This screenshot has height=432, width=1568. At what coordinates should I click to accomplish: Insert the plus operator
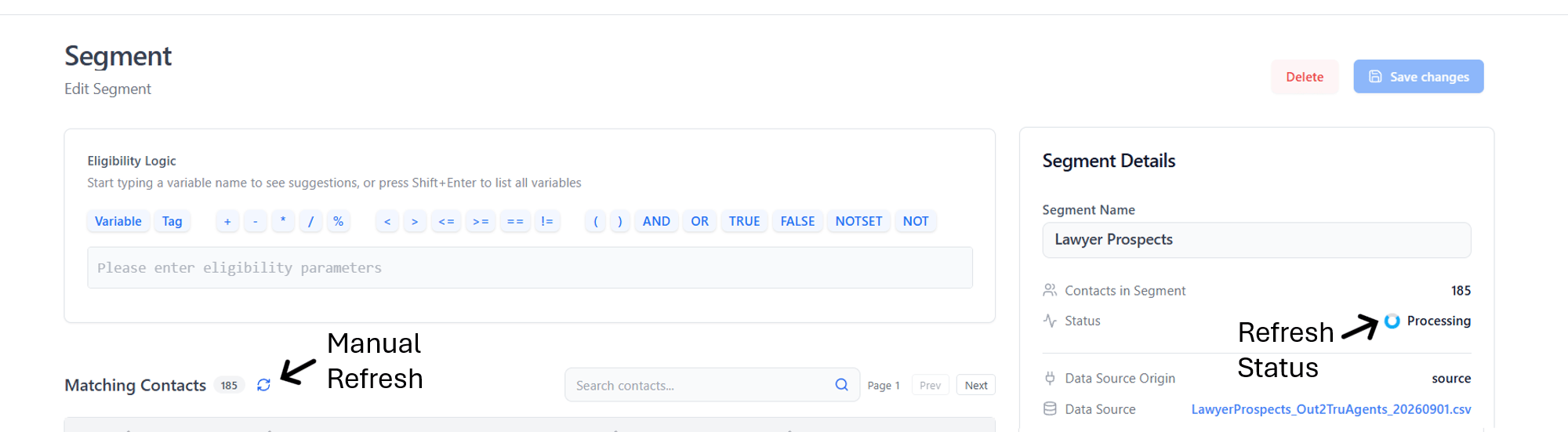tap(227, 221)
